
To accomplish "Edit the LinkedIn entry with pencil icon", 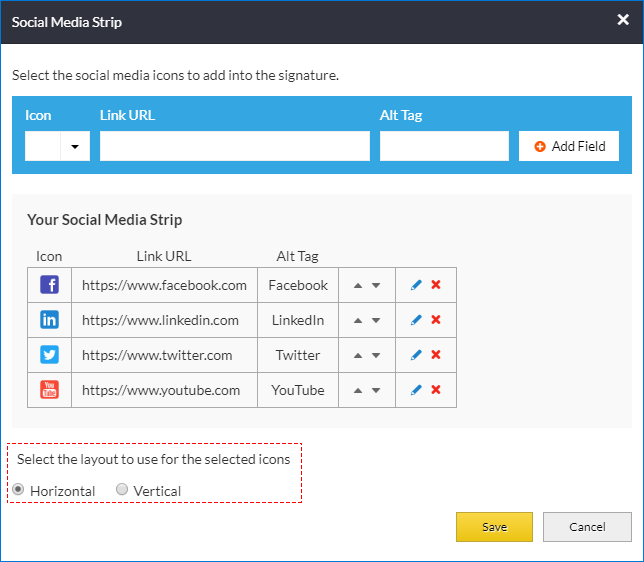I will (416, 320).
